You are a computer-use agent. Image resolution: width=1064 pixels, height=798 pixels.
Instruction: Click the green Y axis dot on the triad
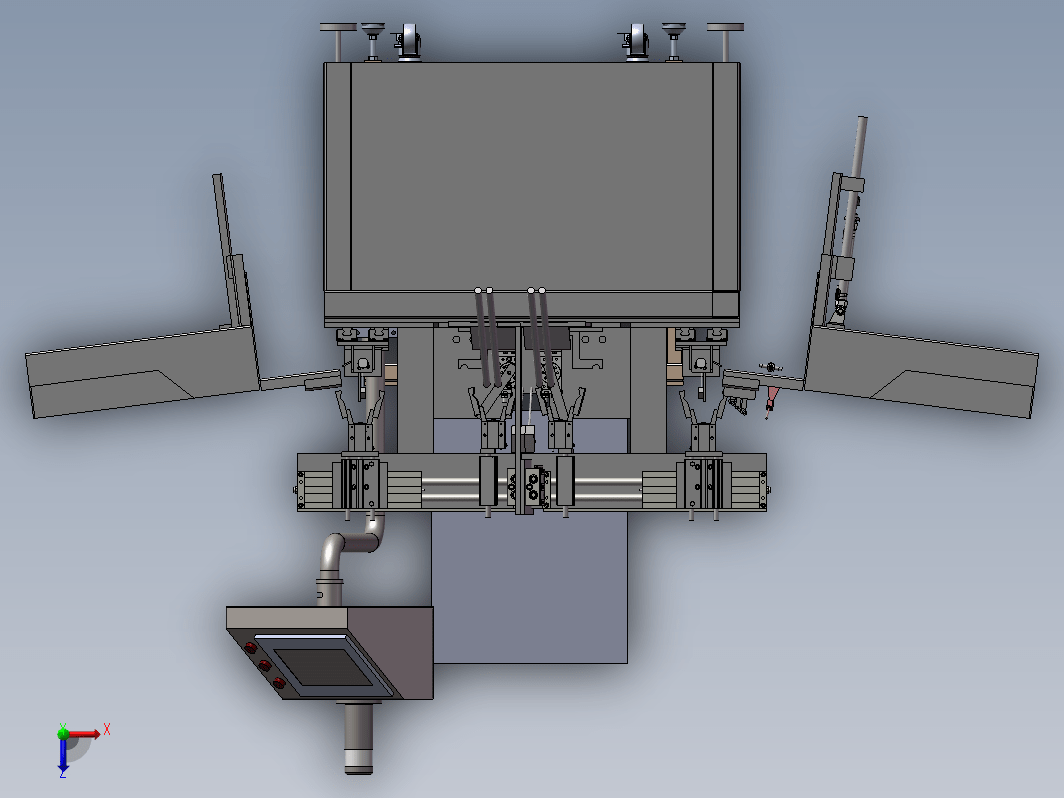click(x=63, y=733)
